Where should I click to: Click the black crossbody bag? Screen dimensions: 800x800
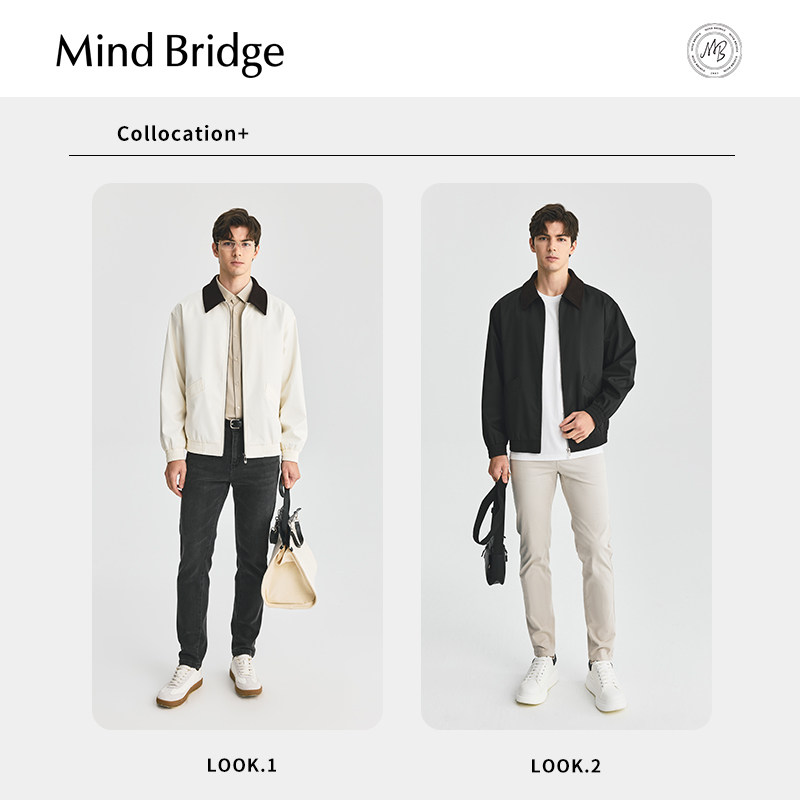[x=493, y=533]
